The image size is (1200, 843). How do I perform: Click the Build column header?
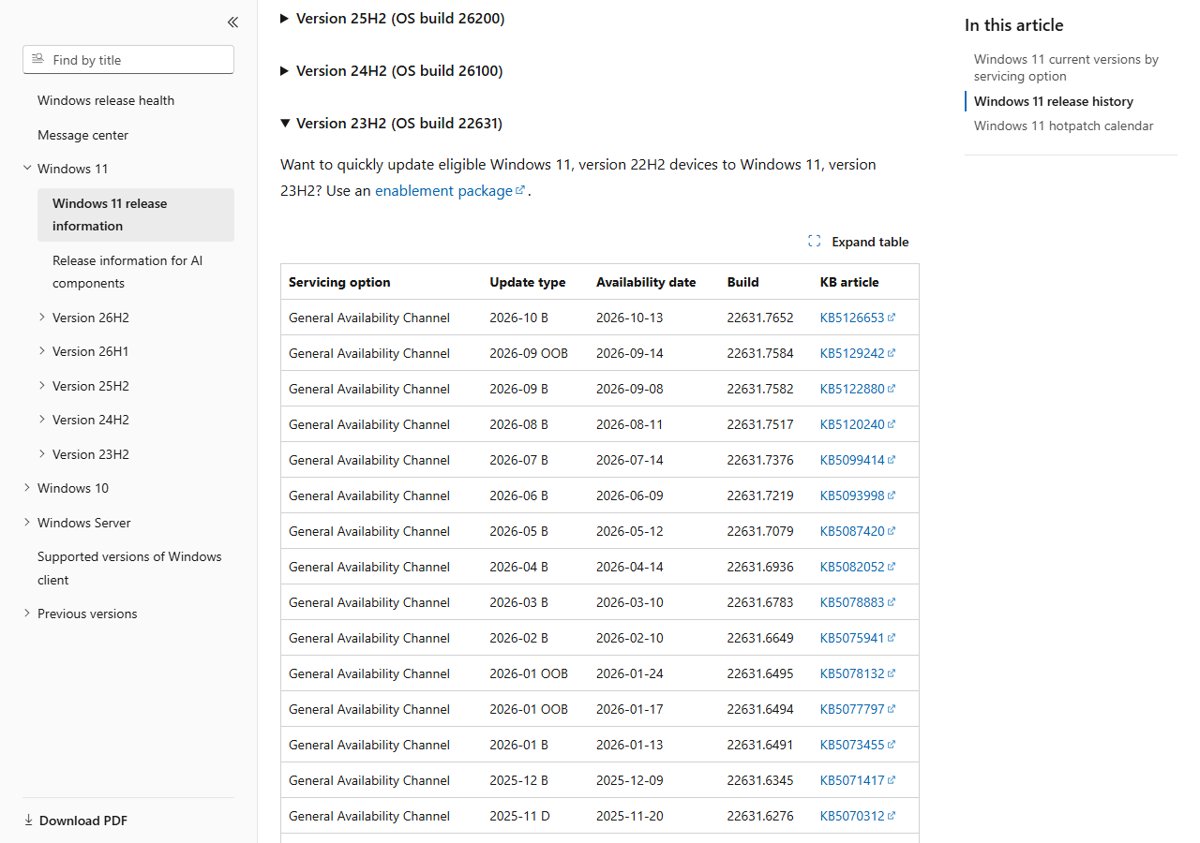(x=743, y=282)
